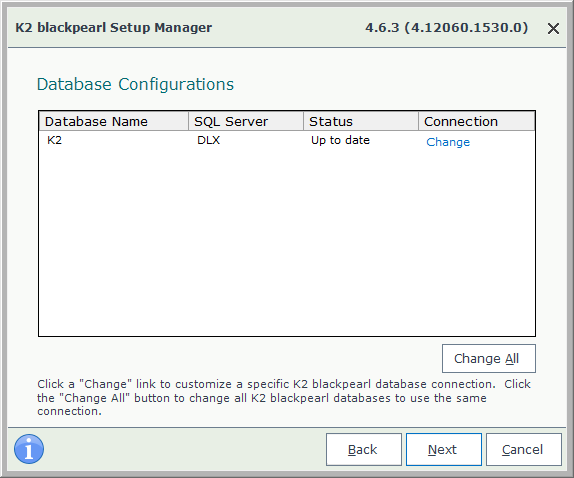Sort by the Database Name column header
The height and width of the screenshot is (478, 574).
[113, 121]
